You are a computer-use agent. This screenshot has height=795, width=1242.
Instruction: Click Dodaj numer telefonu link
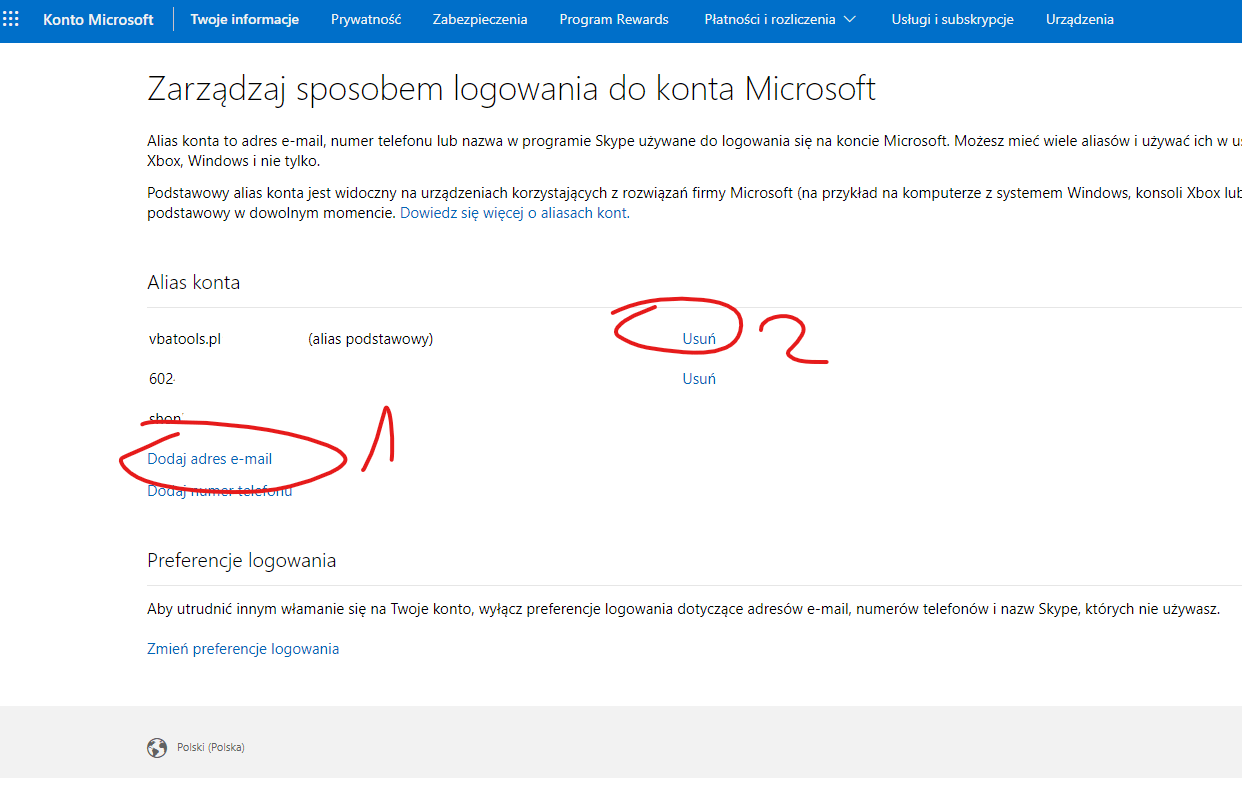click(x=219, y=491)
